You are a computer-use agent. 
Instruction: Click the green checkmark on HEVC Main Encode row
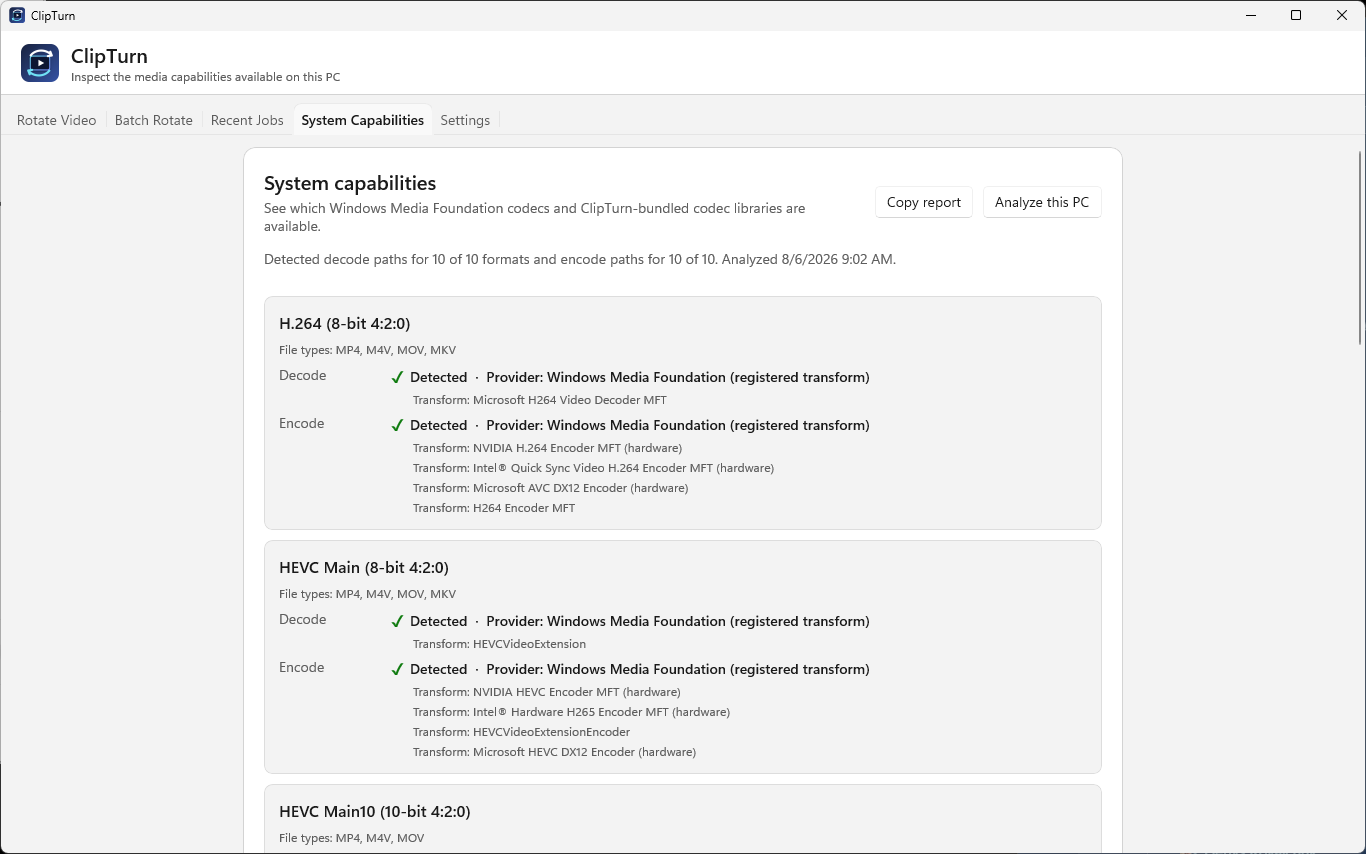(x=397, y=669)
